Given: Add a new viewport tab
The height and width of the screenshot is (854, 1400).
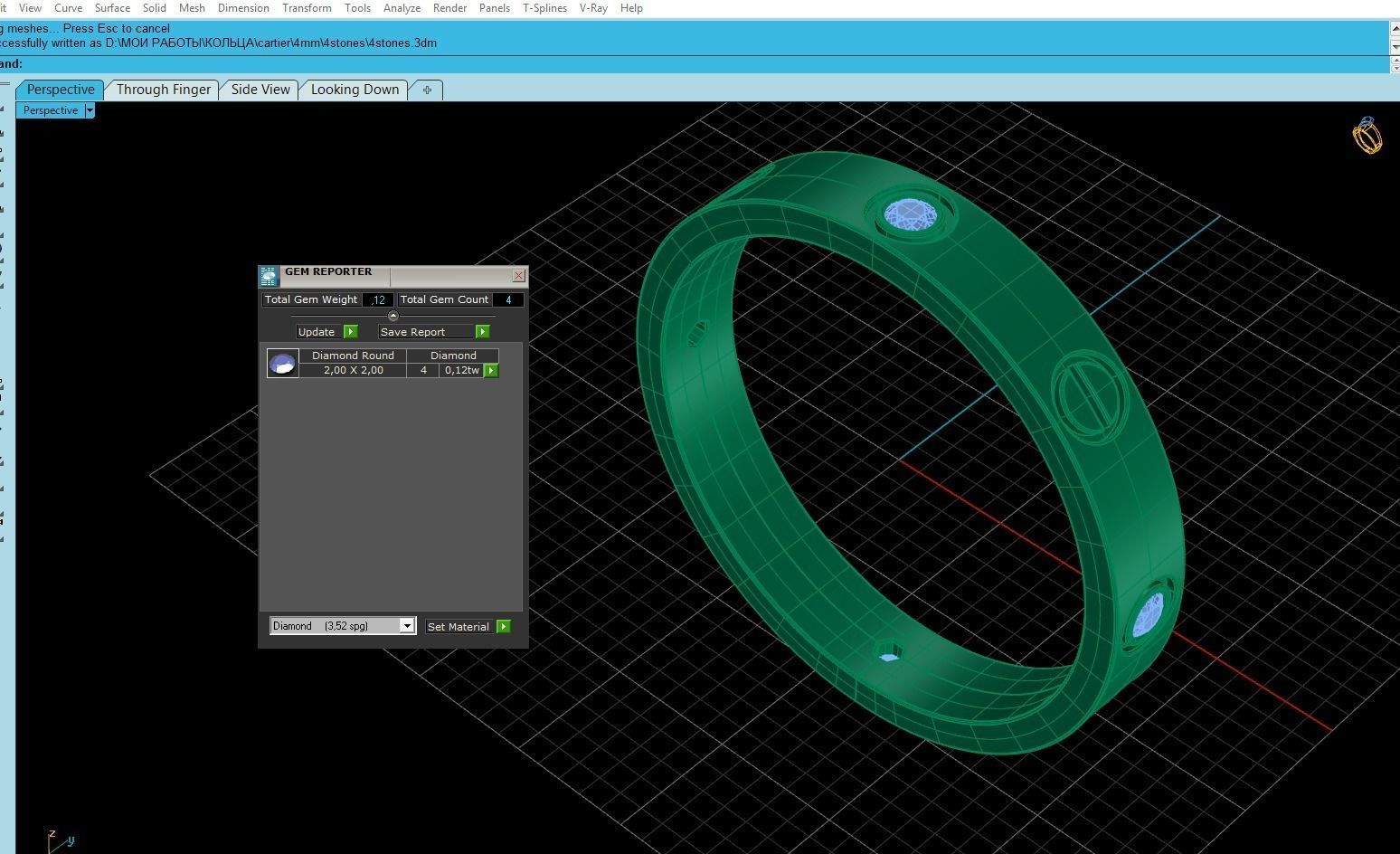Looking at the screenshot, I should pos(427,90).
